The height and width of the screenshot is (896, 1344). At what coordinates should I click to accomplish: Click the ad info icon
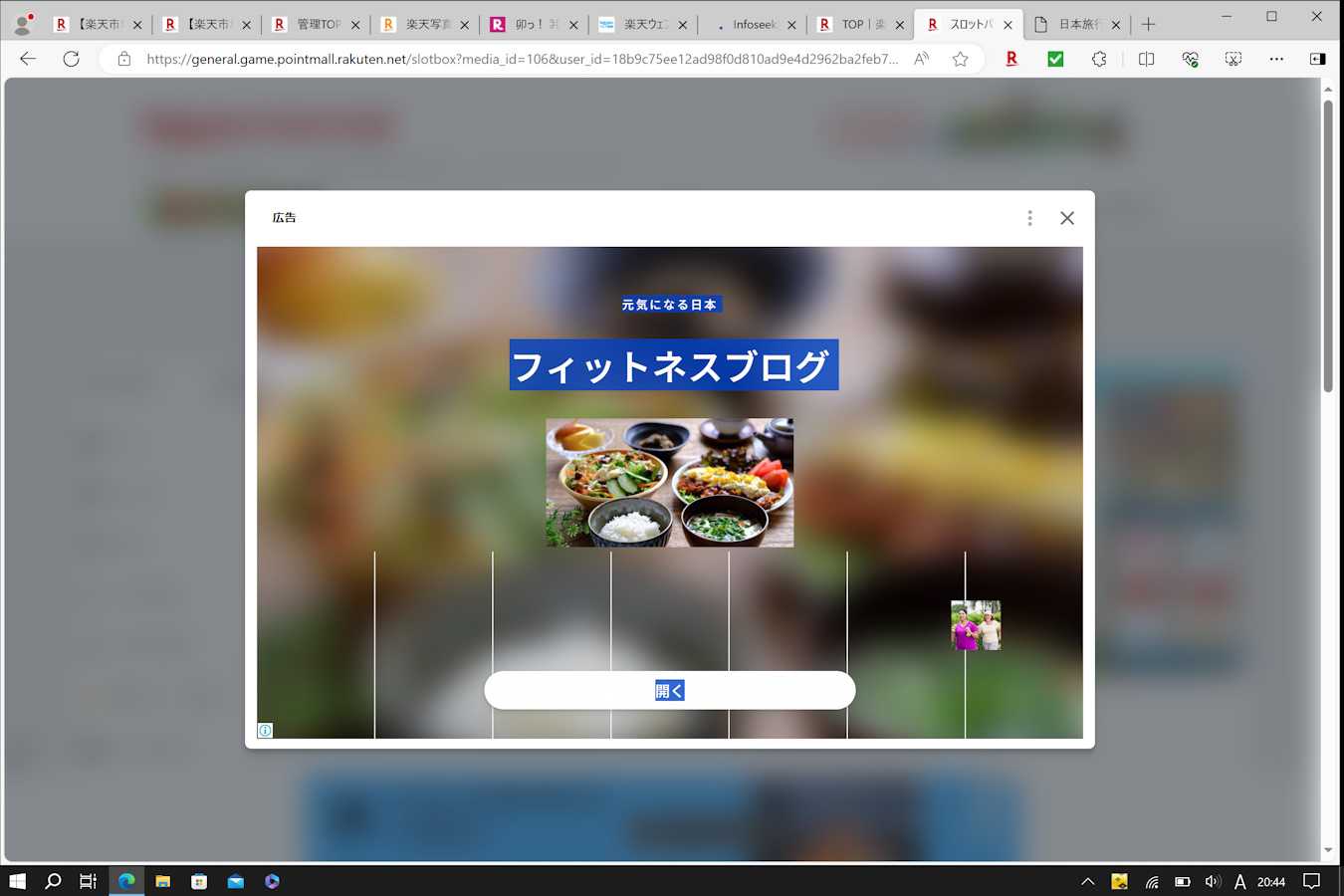coord(265,731)
